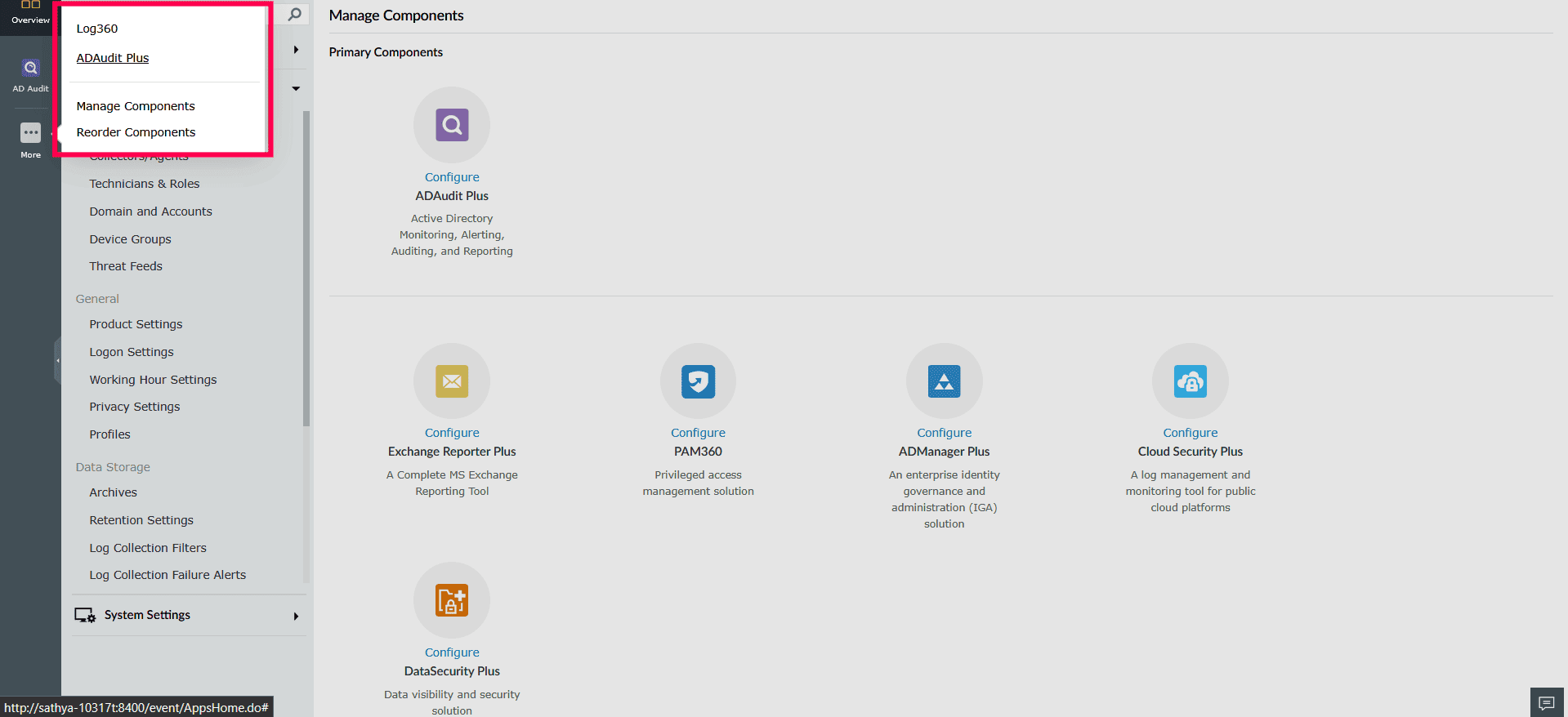The width and height of the screenshot is (1568, 717).
Task: Click the Data Storage section heading
Action: click(x=113, y=467)
